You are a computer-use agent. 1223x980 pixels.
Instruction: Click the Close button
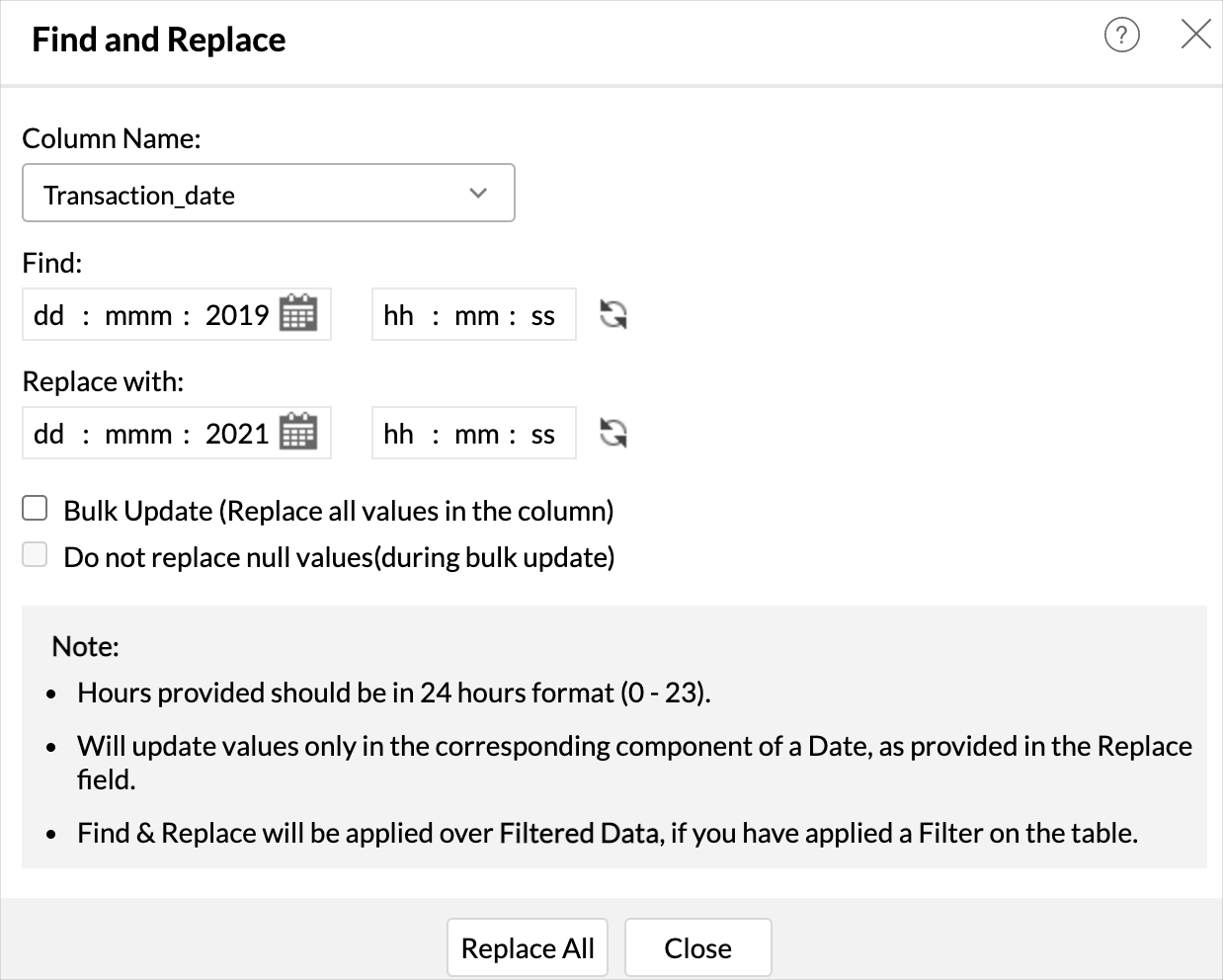point(697,948)
